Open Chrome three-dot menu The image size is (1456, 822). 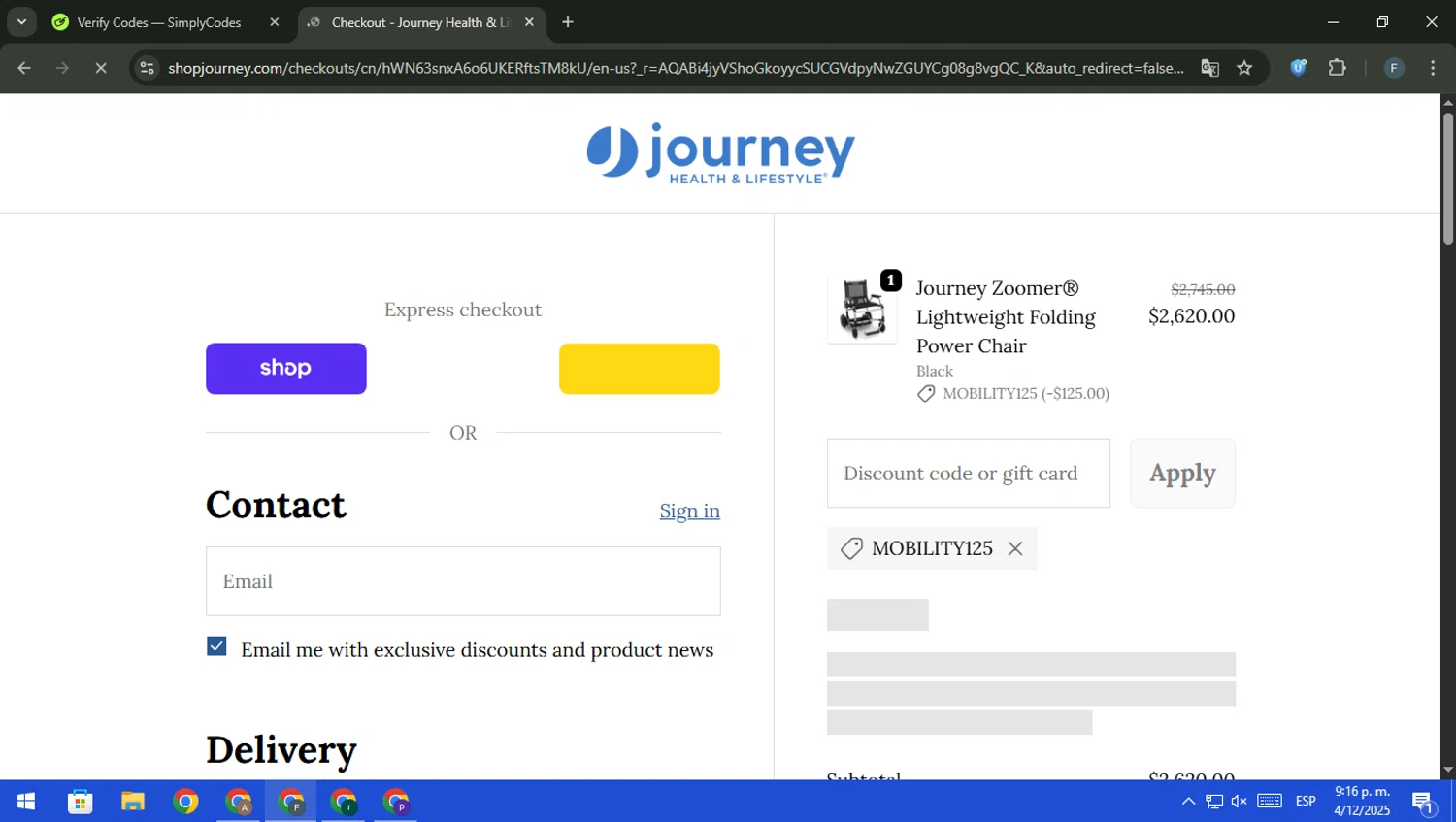tap(1433, 68)
